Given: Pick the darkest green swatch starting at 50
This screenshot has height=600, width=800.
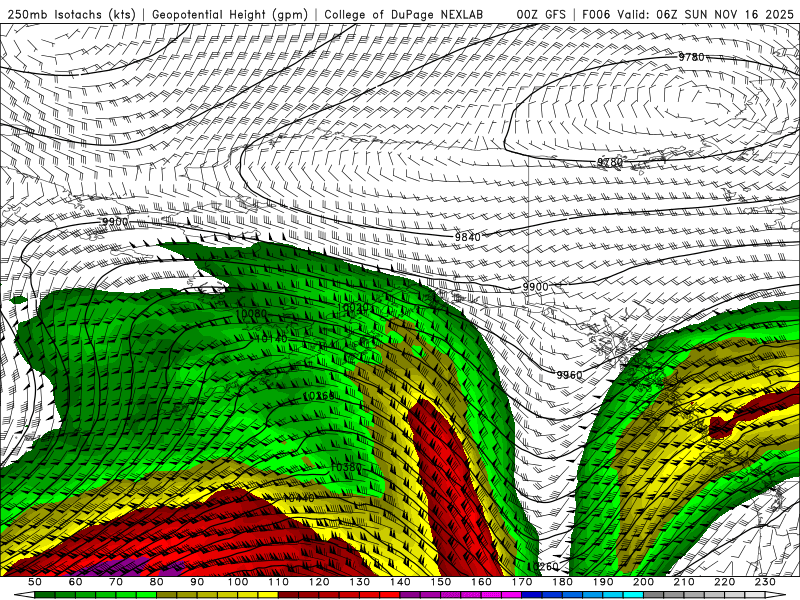Looking at the screenshot, I should click(x=44, y=594).
